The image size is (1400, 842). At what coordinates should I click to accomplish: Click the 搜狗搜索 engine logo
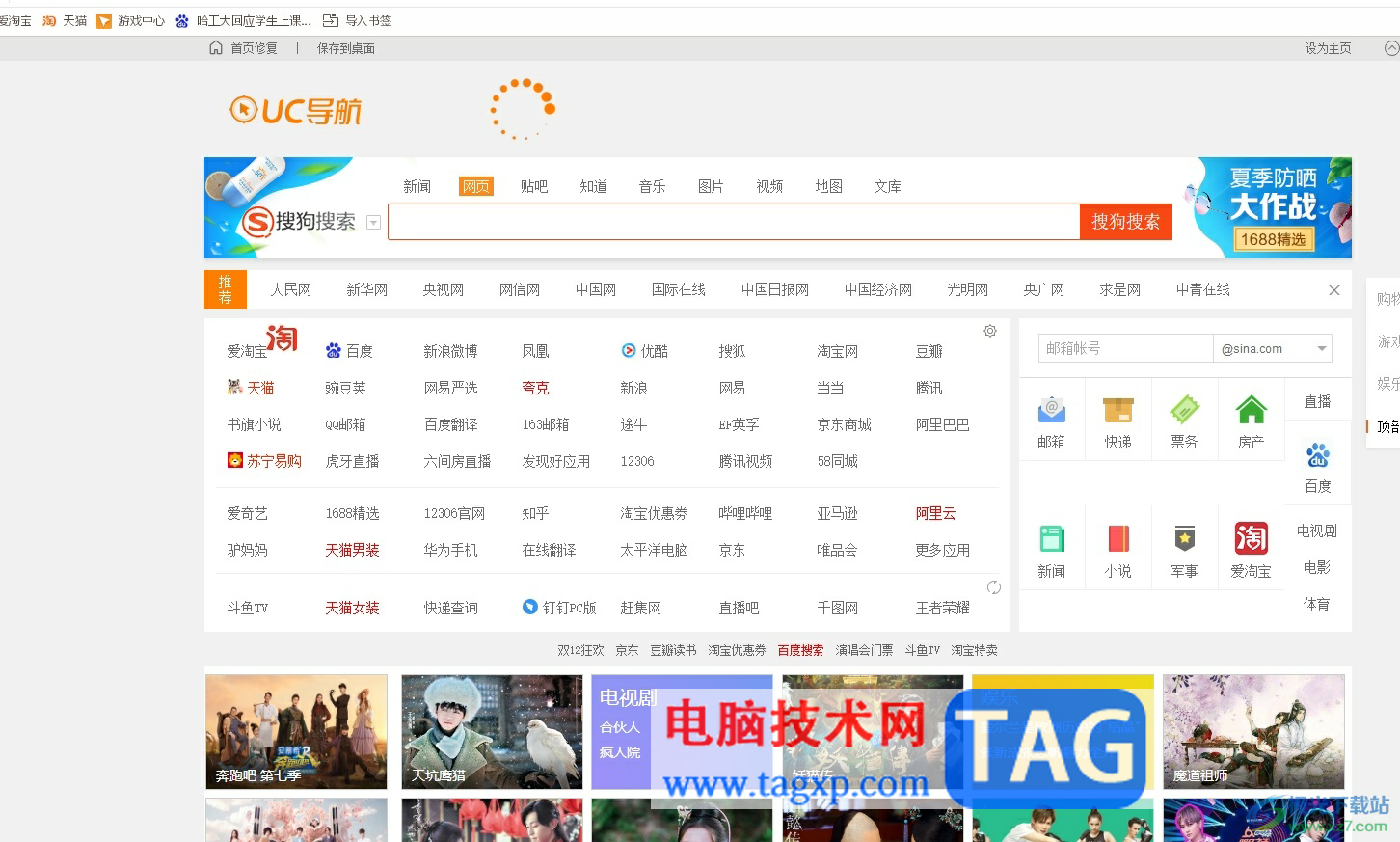pos(299,222)
